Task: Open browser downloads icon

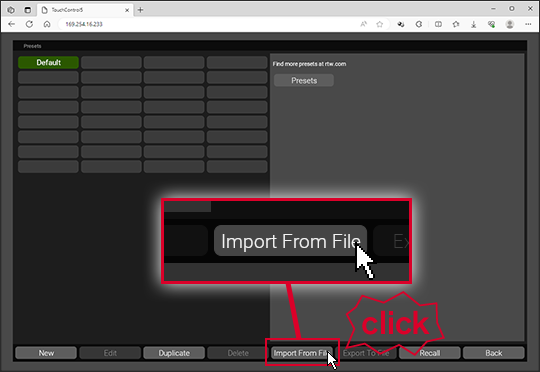Action: click(x=474, y=24)
